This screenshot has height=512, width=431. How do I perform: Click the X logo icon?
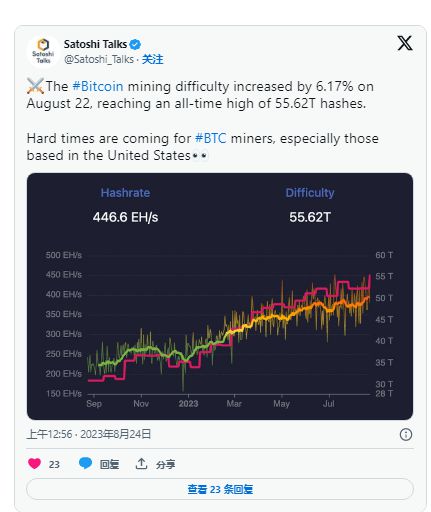405,43
